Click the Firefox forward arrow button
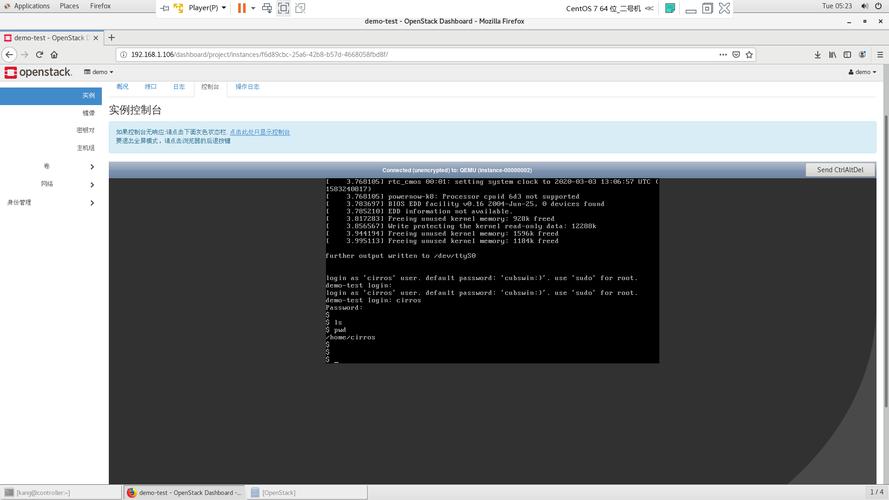This screenshot has height=500, width=889. coord(24,54)
